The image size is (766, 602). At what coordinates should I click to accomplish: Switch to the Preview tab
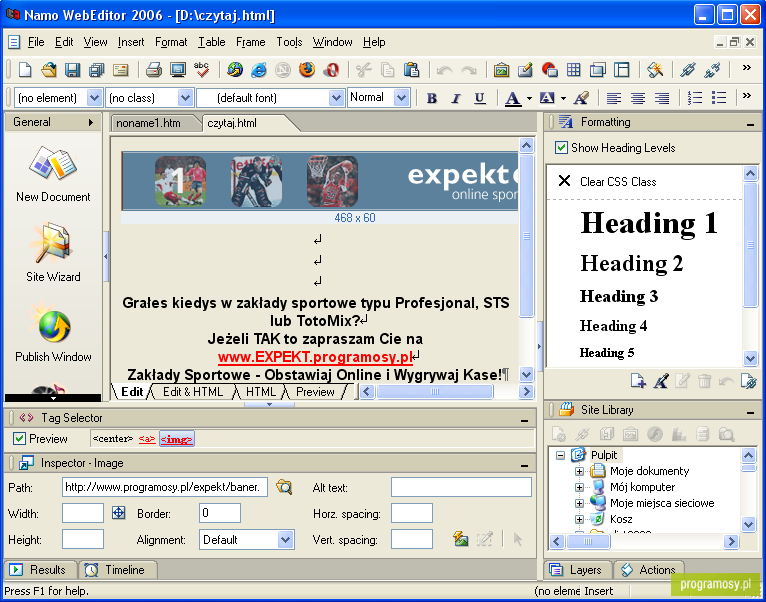315,392
